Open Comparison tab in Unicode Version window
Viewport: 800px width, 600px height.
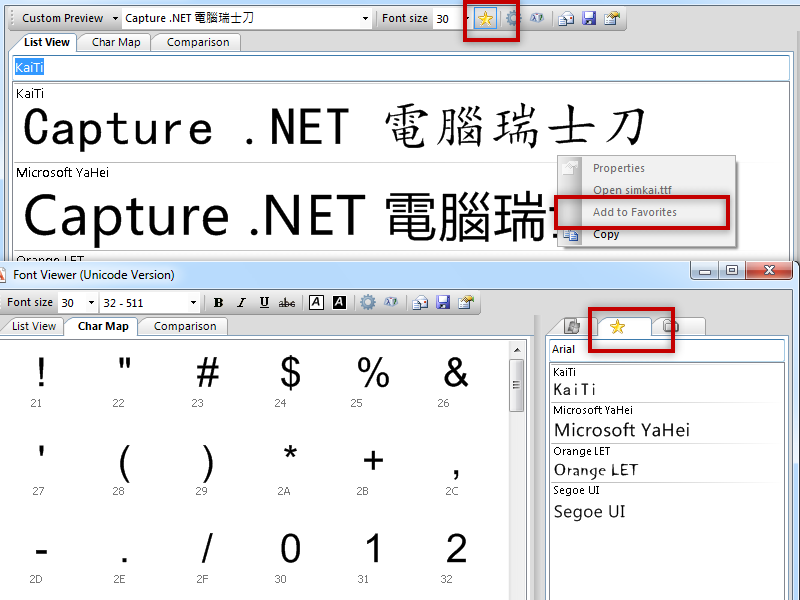(x=185, y=326)
